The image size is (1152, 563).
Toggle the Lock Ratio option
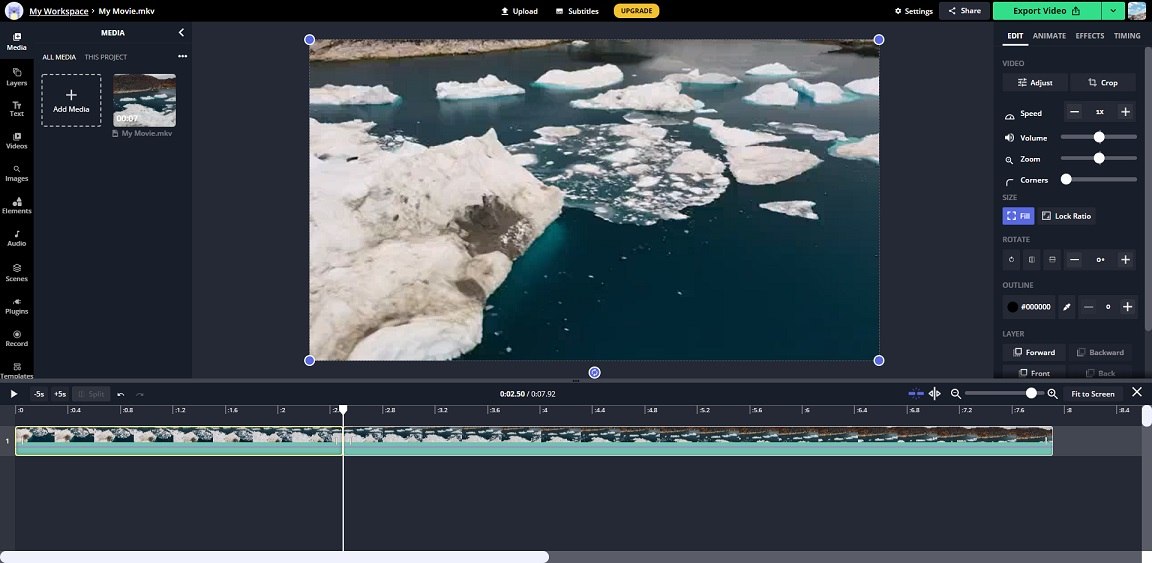pyautogui.click(x=1067, y=216)
